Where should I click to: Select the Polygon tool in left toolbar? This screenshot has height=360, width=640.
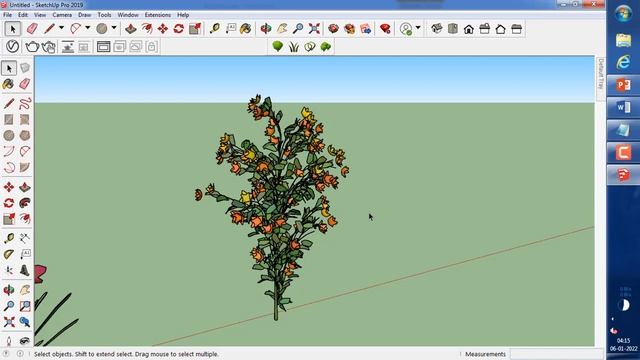point(25,135)
